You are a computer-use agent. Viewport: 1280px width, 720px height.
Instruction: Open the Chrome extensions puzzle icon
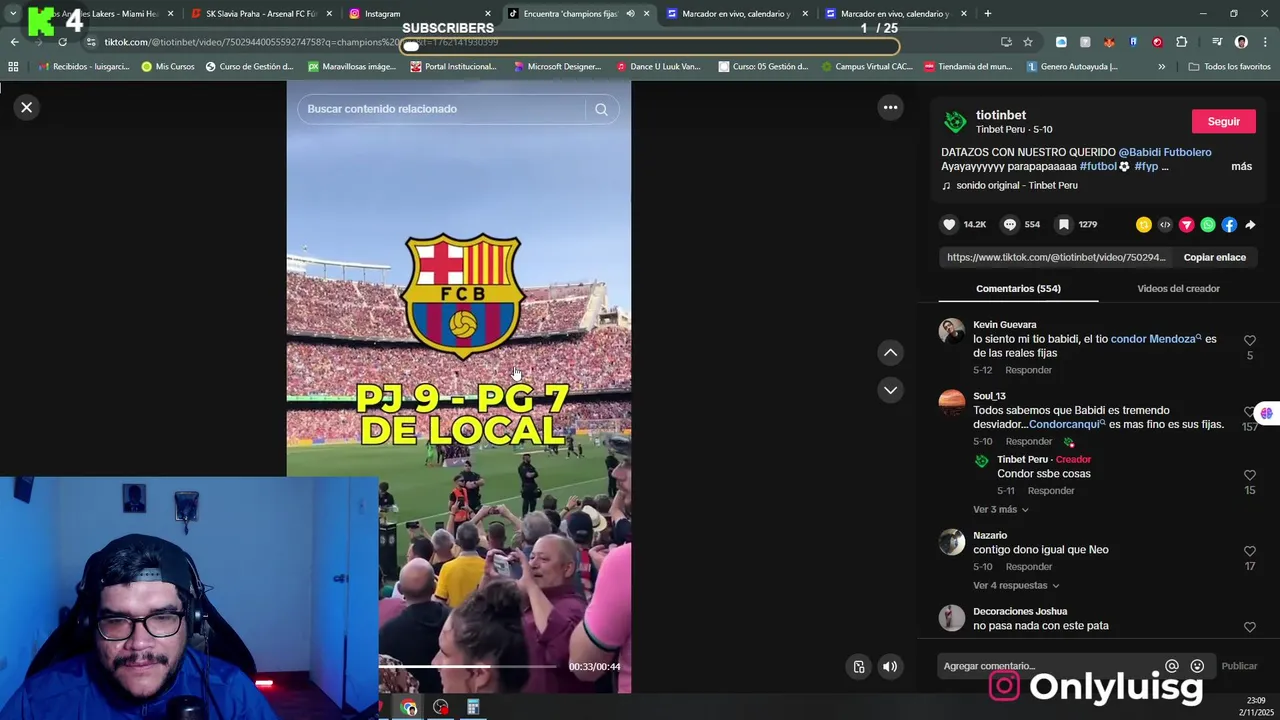coord(1182,42)
